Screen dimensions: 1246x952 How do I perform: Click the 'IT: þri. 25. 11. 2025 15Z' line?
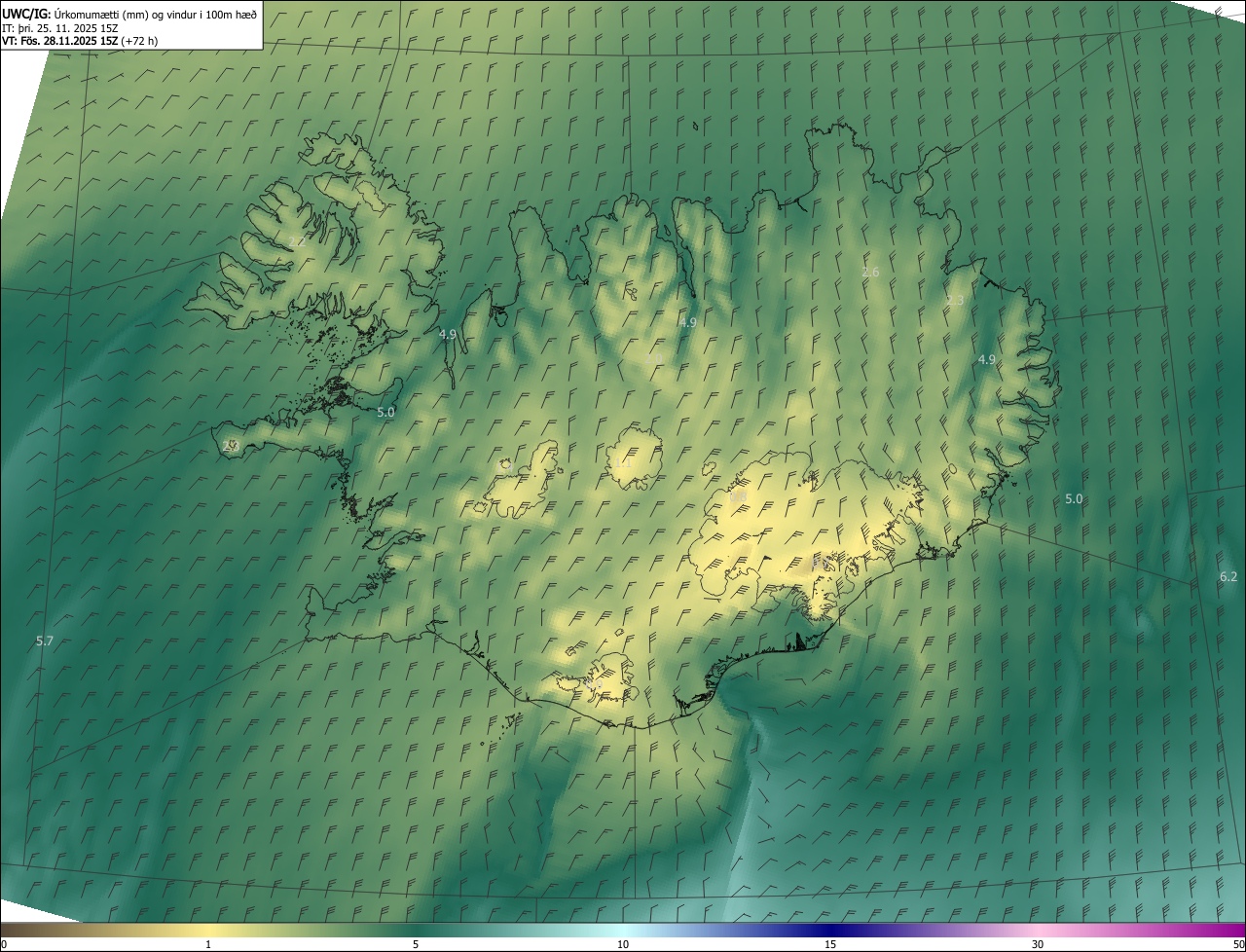[x=59, y=28]
